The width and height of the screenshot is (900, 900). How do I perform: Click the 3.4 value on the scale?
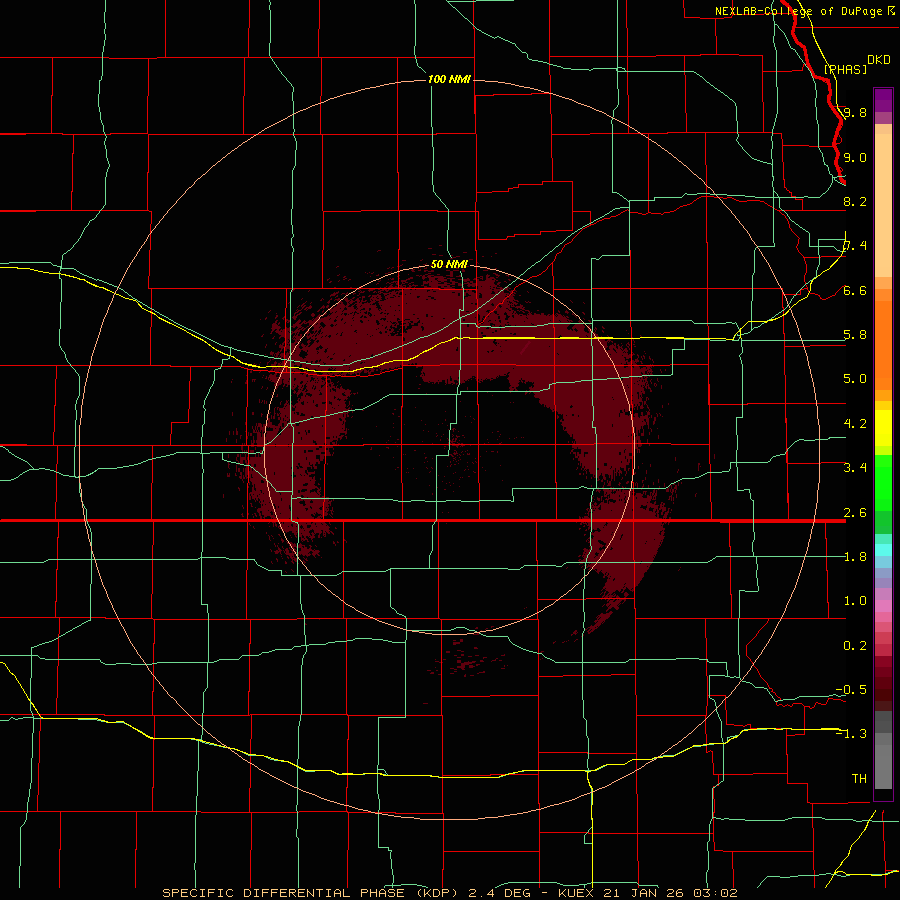[x=855, y=468]
